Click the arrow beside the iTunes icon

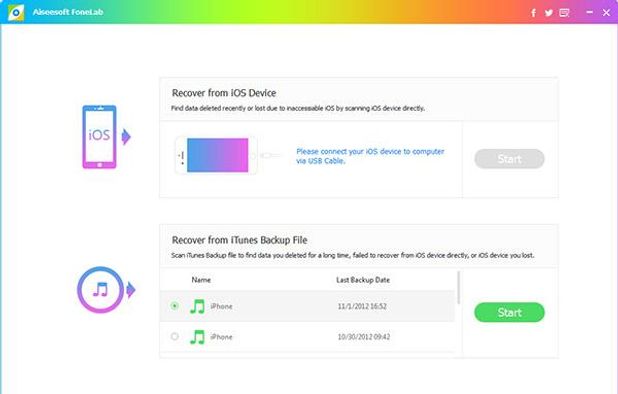[131, 290]
